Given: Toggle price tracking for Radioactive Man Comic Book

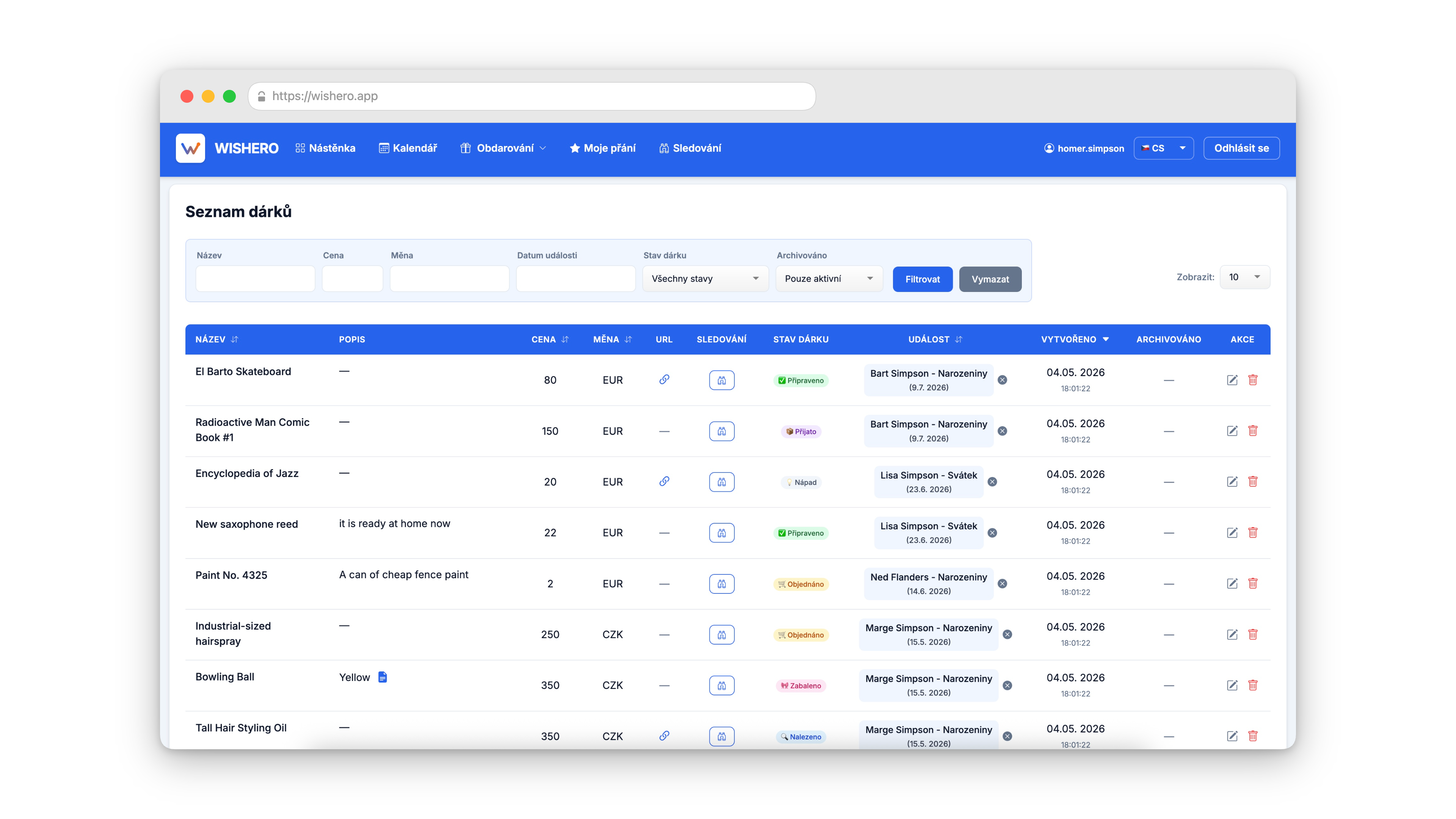Looking at the screenshot, I should [721, 431].
